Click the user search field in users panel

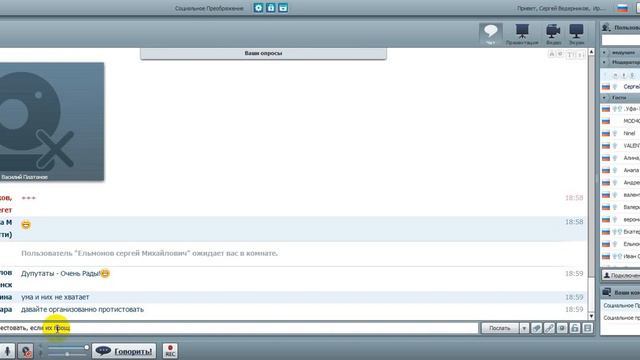pos(621,40)
